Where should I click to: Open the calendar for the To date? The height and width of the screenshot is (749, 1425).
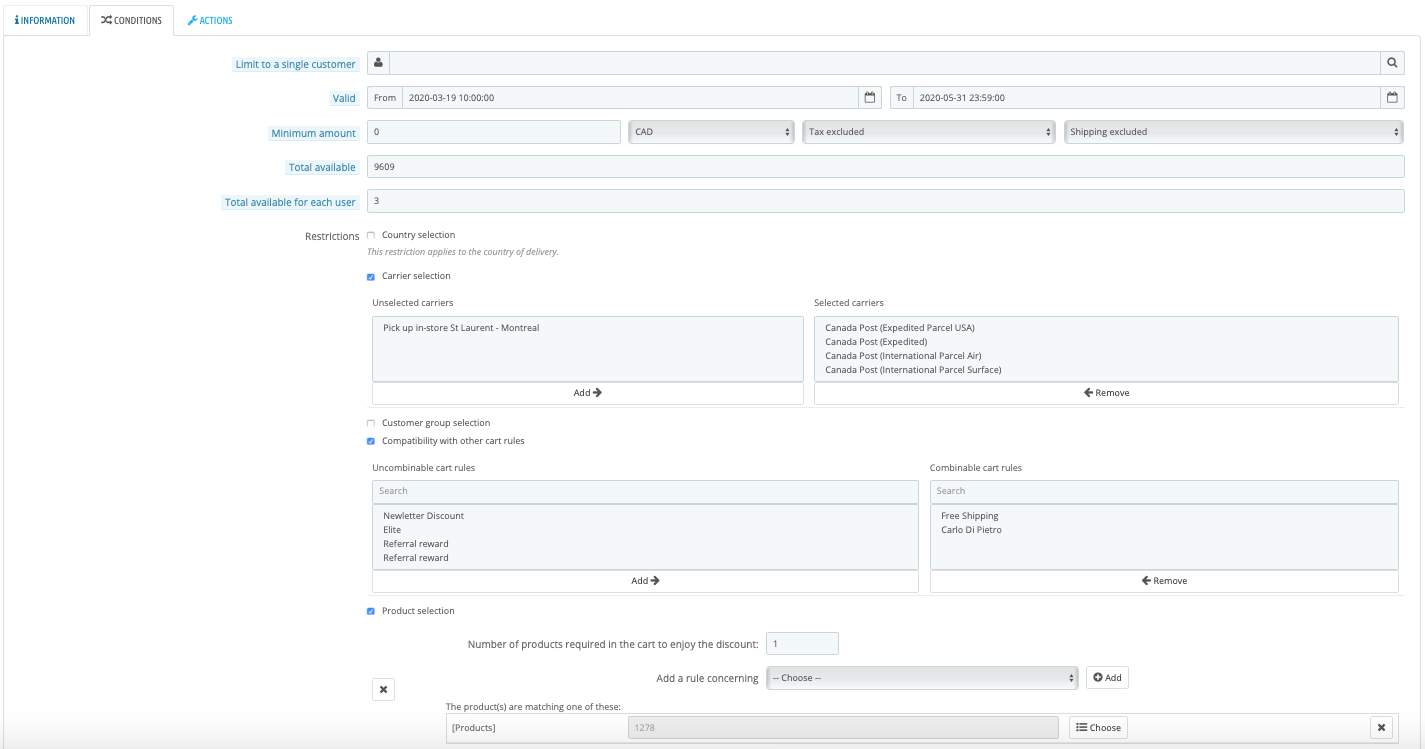[1392, 98]
